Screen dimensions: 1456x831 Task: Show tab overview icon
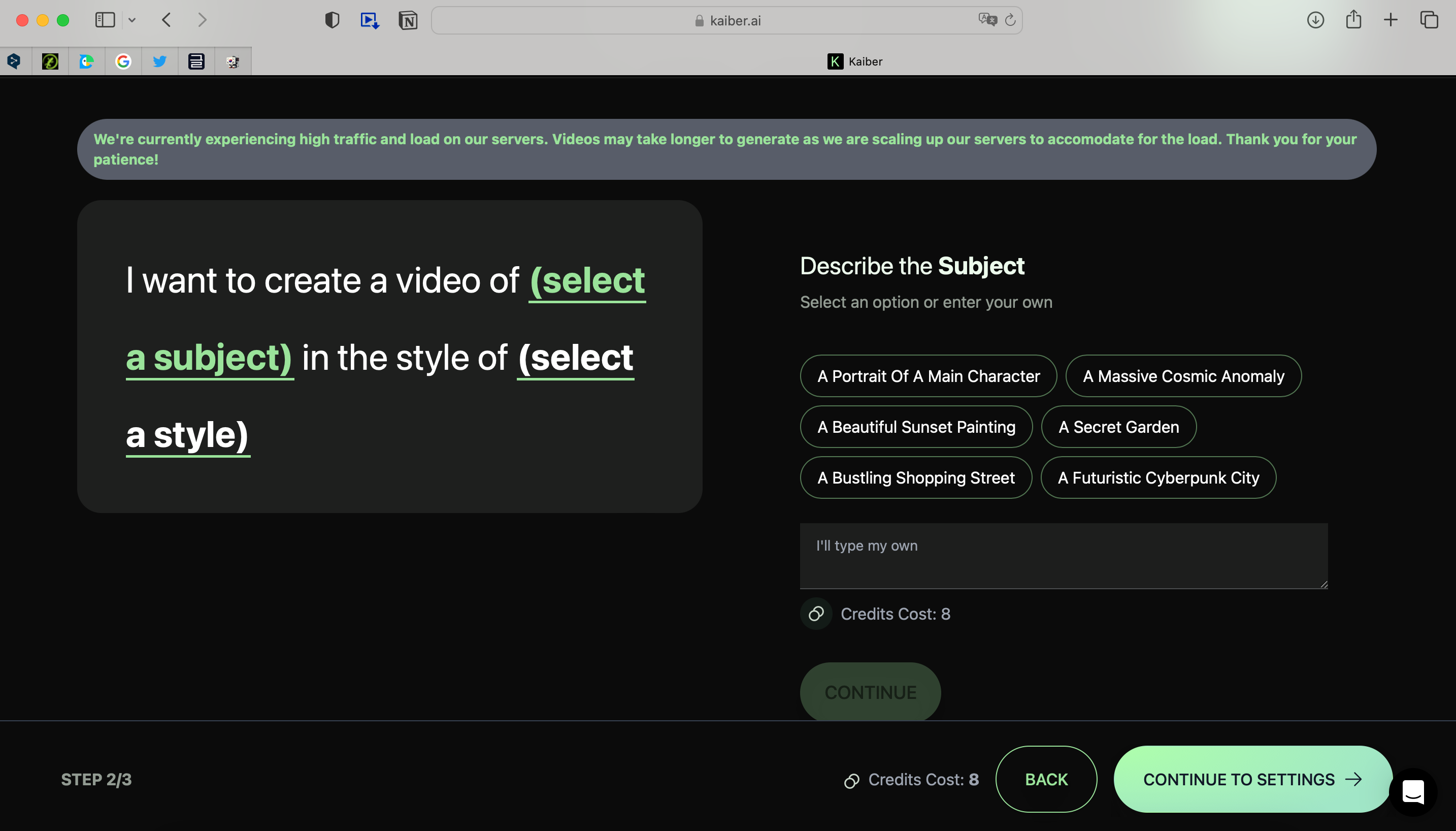point(1429,20)
